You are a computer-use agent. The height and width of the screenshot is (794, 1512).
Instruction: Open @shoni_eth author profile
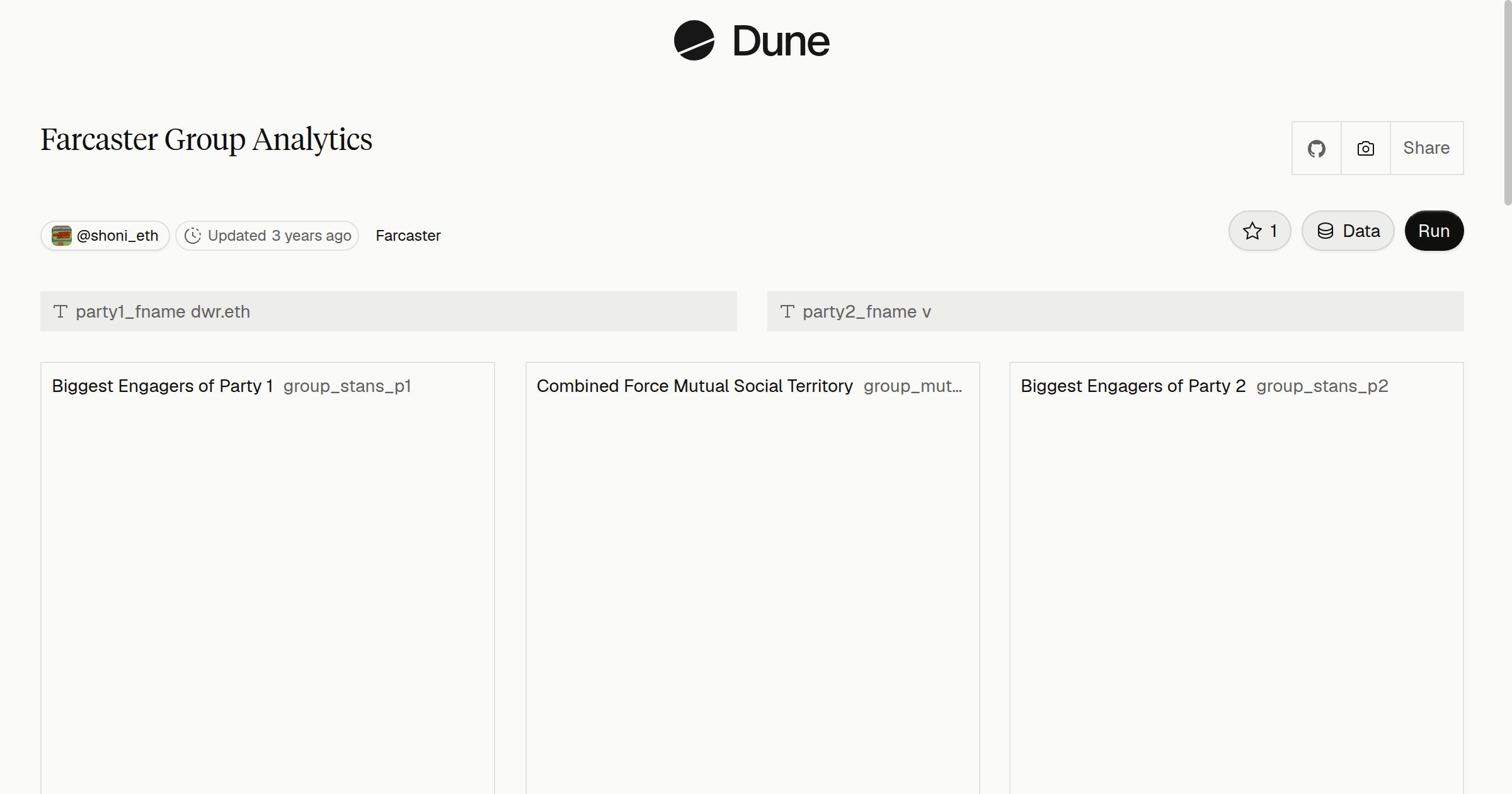coord(105,236)
